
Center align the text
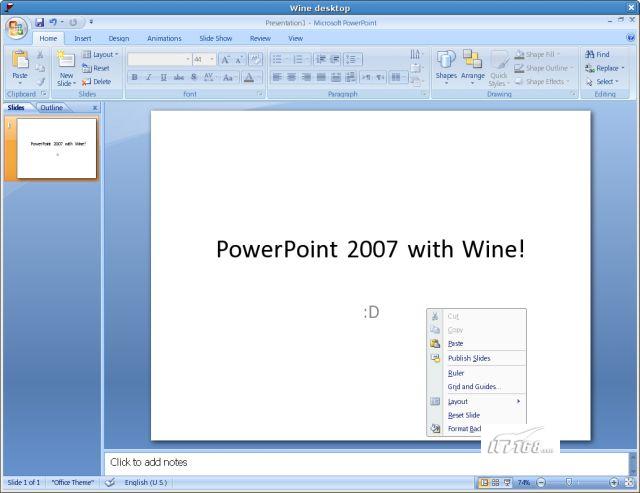pyautogui.click(x=291, y=77)
